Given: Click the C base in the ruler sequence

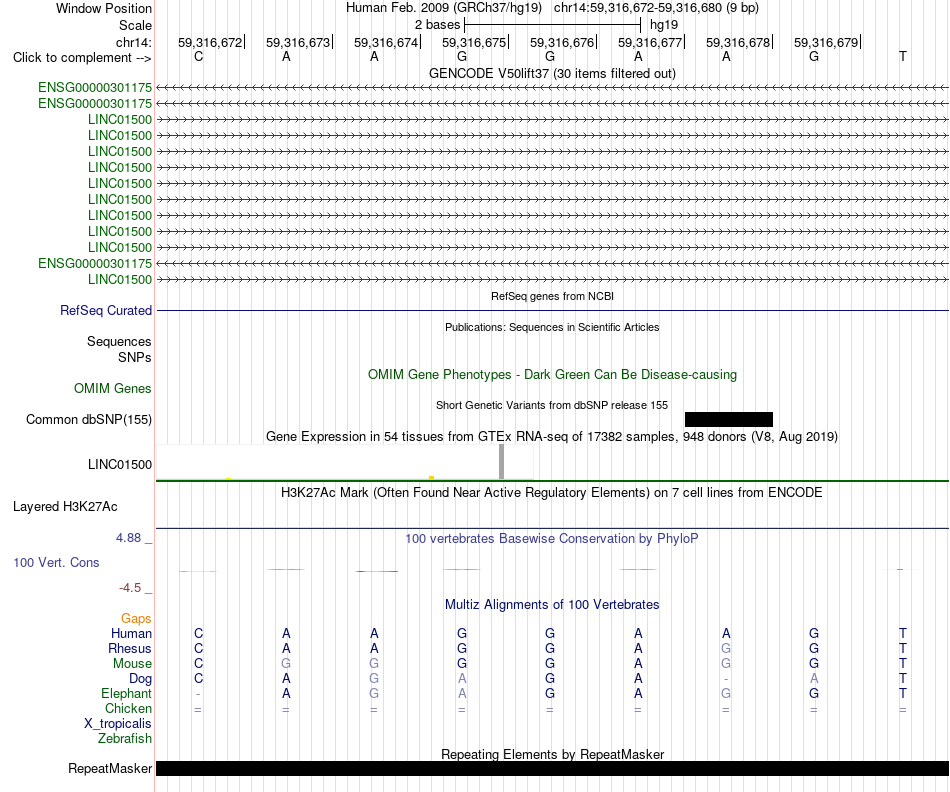Looking at the screenshot, I should (x=198, y=56).
